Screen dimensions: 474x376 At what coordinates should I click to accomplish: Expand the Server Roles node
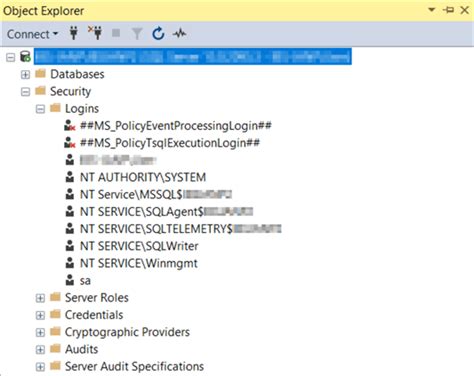click(x=40, y=298)
